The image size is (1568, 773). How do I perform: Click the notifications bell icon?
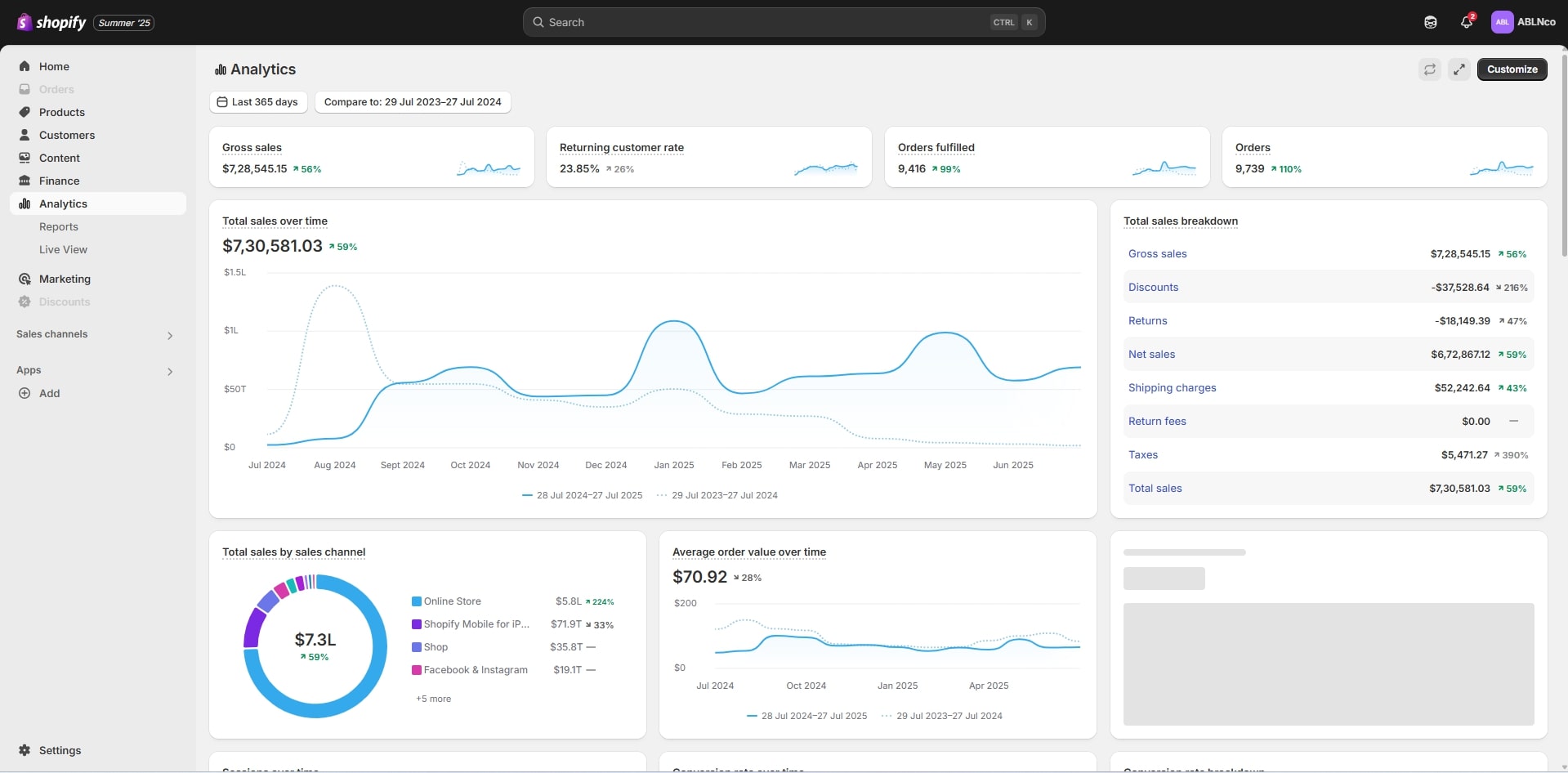pos(1466,23)
